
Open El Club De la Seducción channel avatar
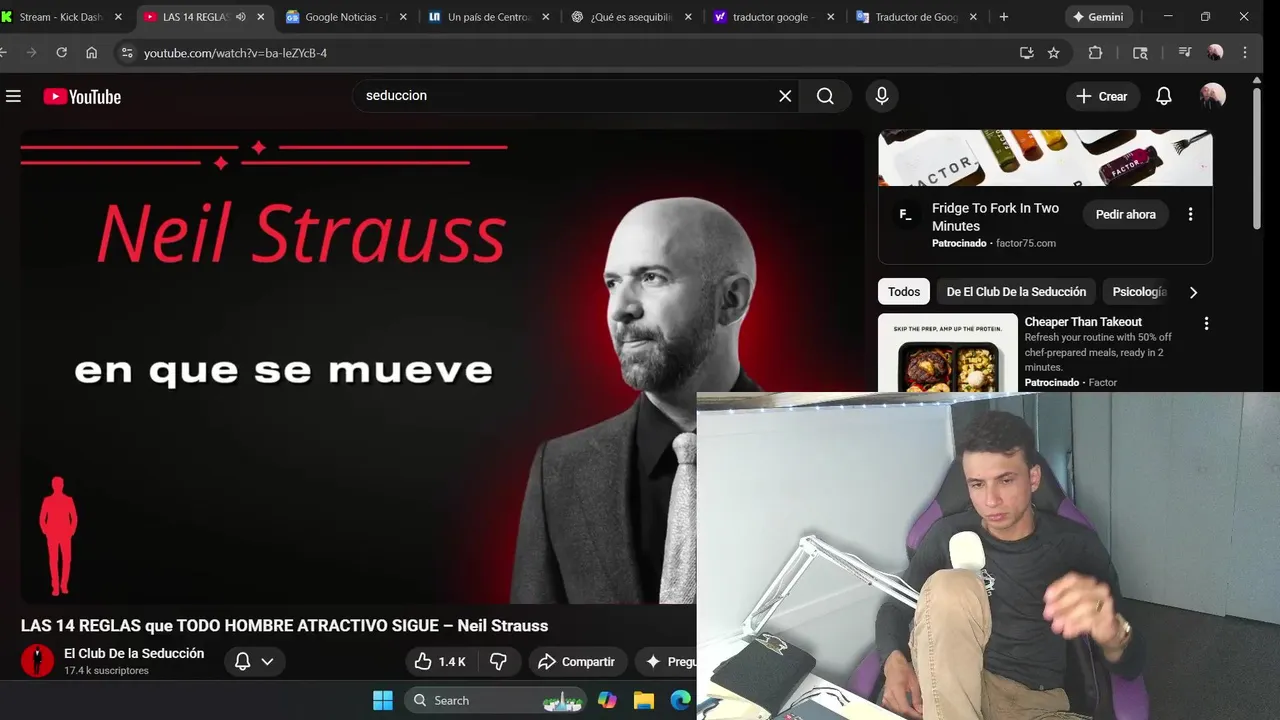click(38, 661)
